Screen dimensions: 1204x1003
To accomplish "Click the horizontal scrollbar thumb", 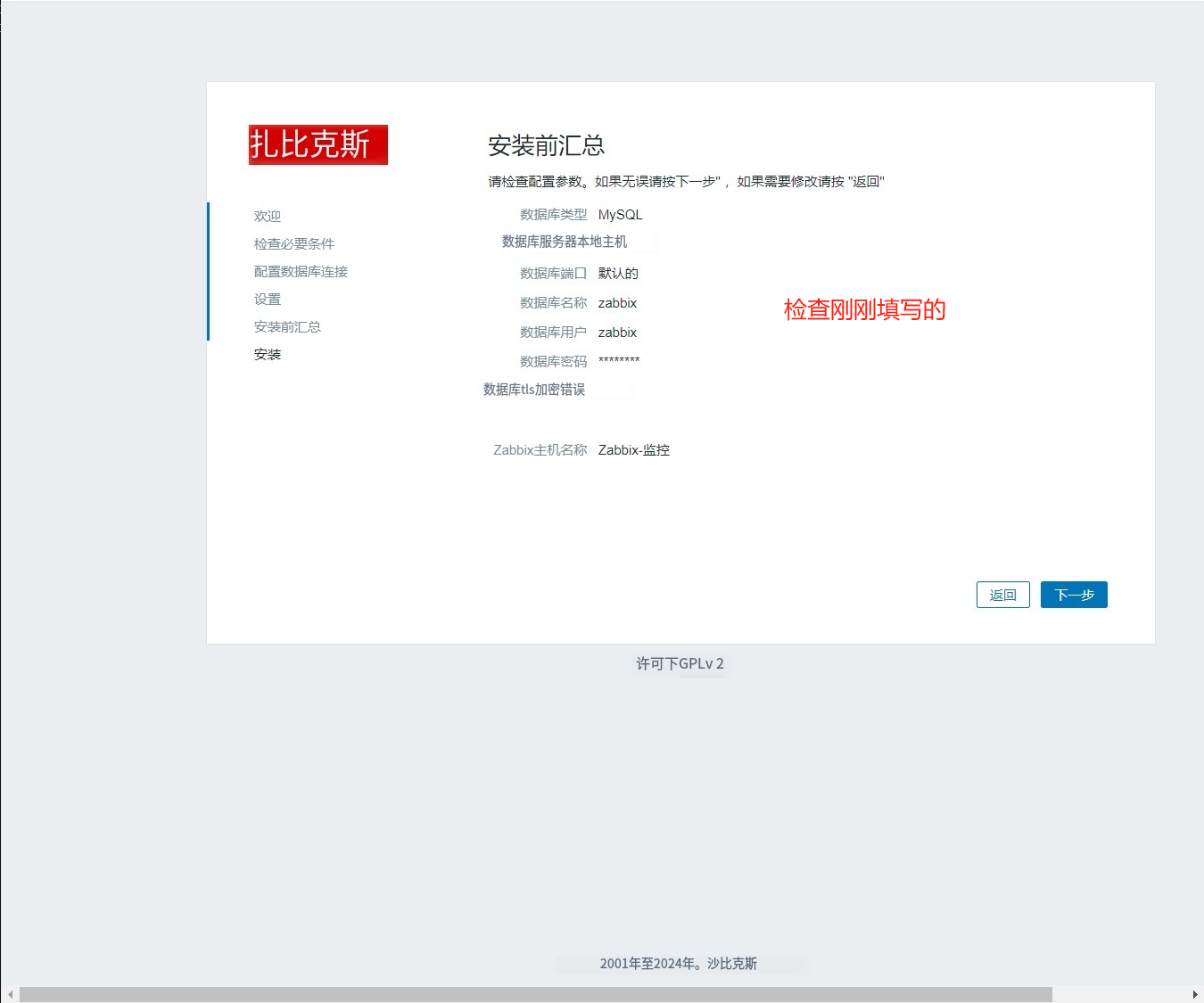I will coord(535,994).
